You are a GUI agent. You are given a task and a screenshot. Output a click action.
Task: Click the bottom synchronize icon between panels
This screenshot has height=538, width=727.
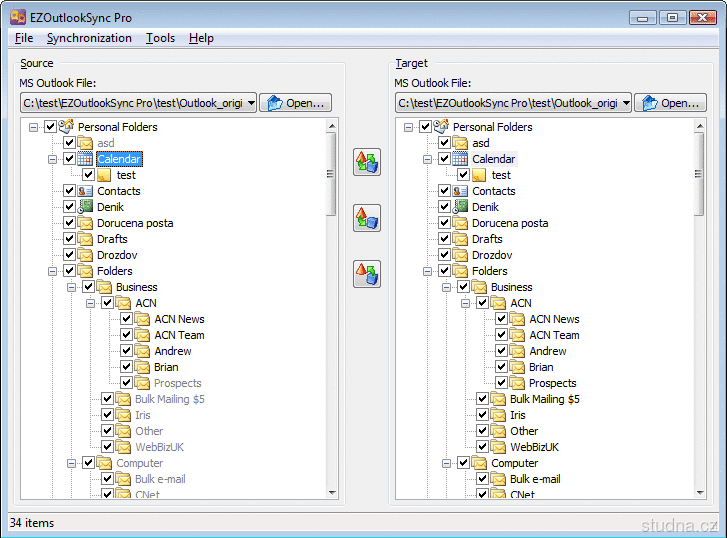coord(367,273)
